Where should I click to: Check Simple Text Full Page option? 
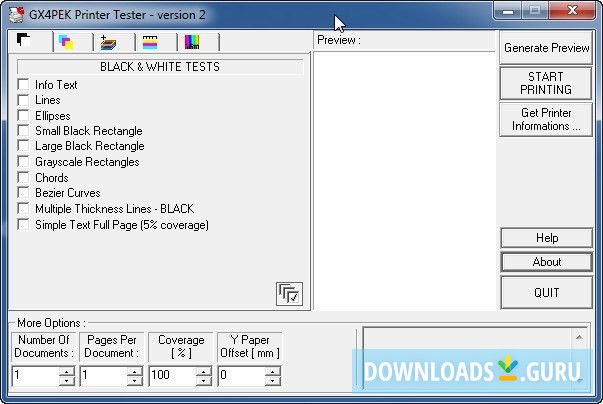point(23,224)
